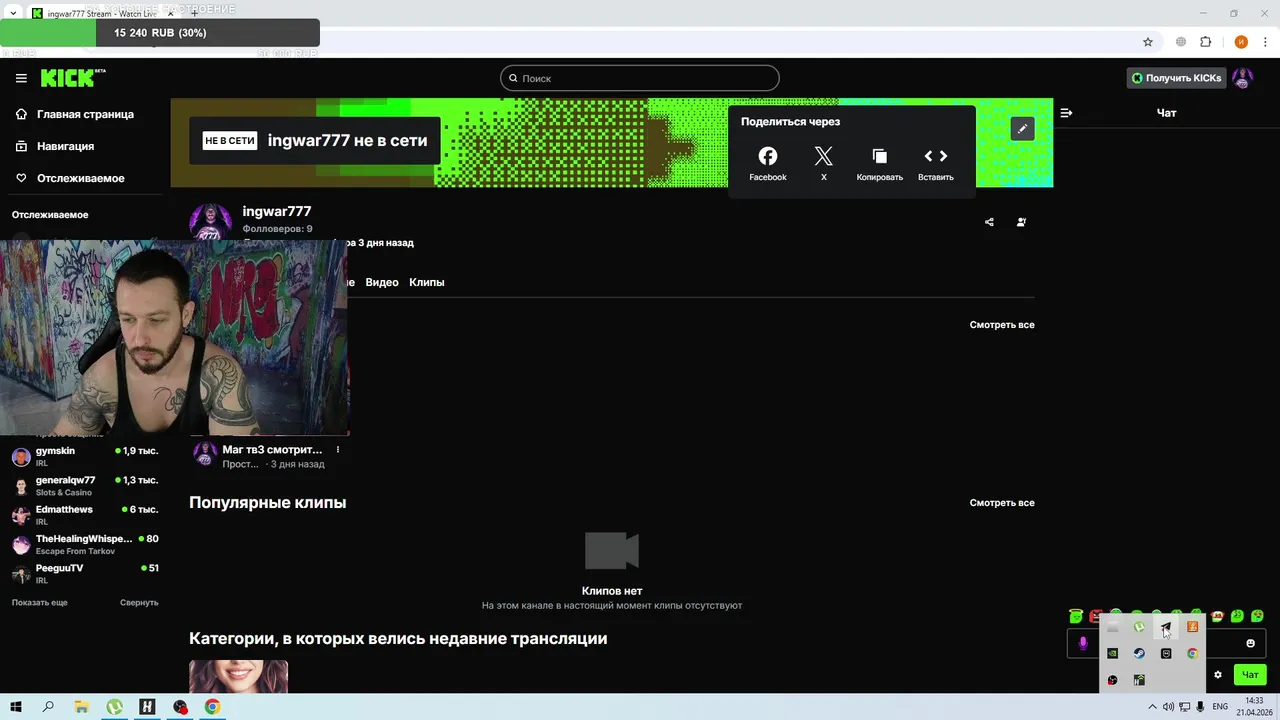Open Навигация in sidebar
The image size is (1280, 720).
pos(65,146)
